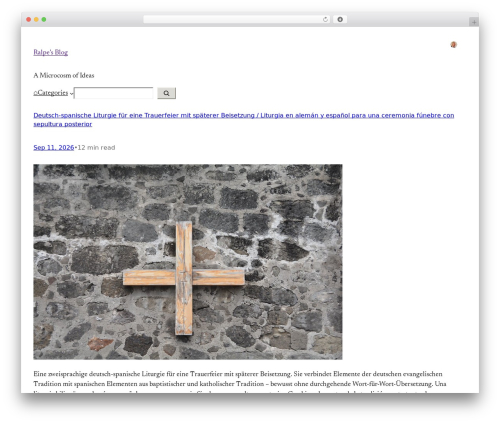Click the red close window dot

point(29,20)
